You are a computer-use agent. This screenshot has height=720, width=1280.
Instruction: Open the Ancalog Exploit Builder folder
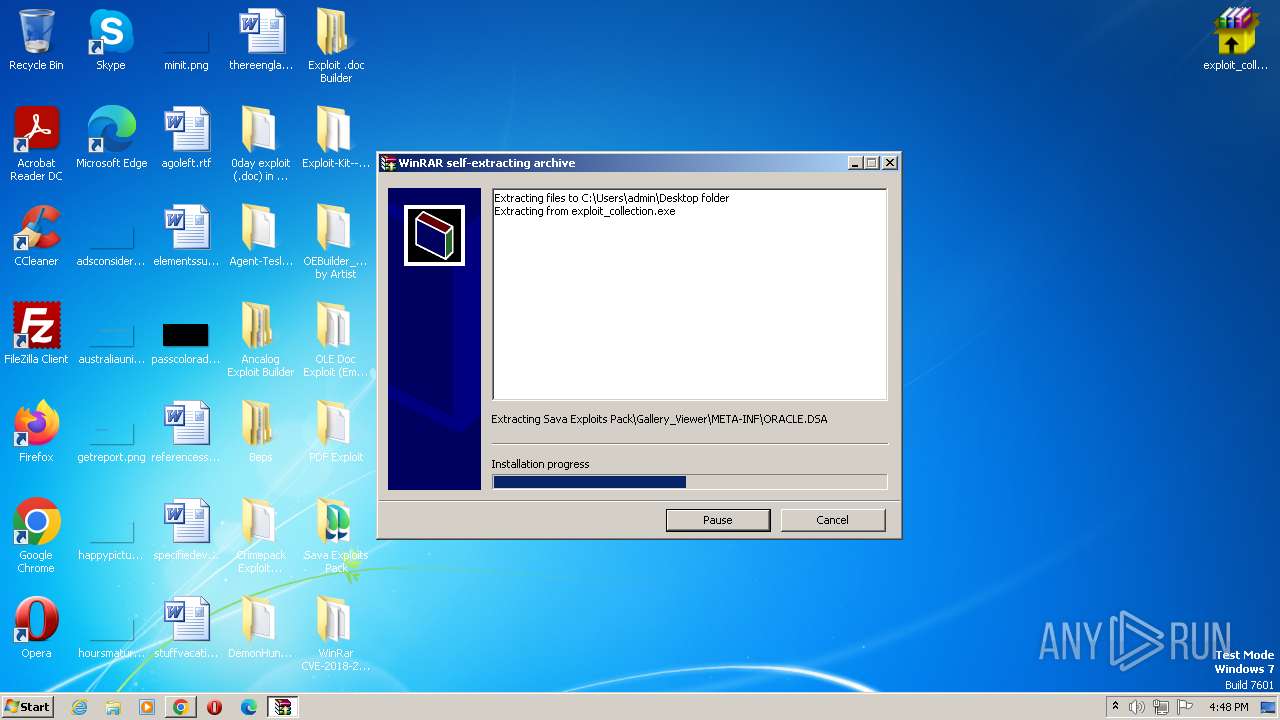click(x=260, y=340)
